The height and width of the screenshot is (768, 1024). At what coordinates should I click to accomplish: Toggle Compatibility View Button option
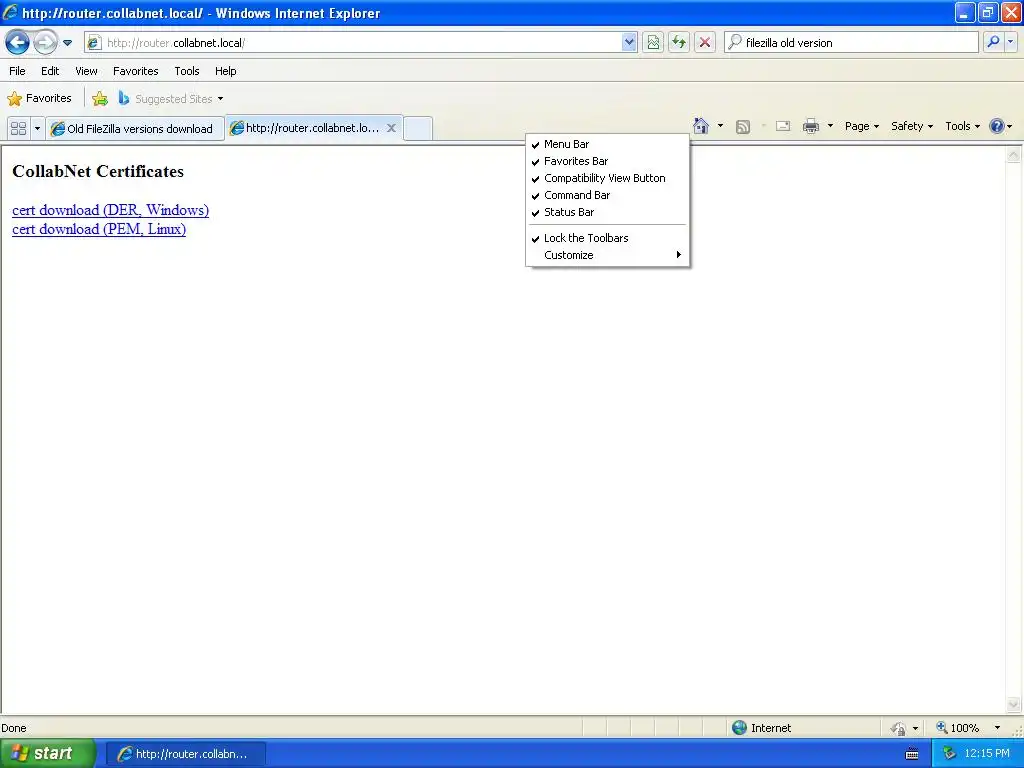[607, 178]
